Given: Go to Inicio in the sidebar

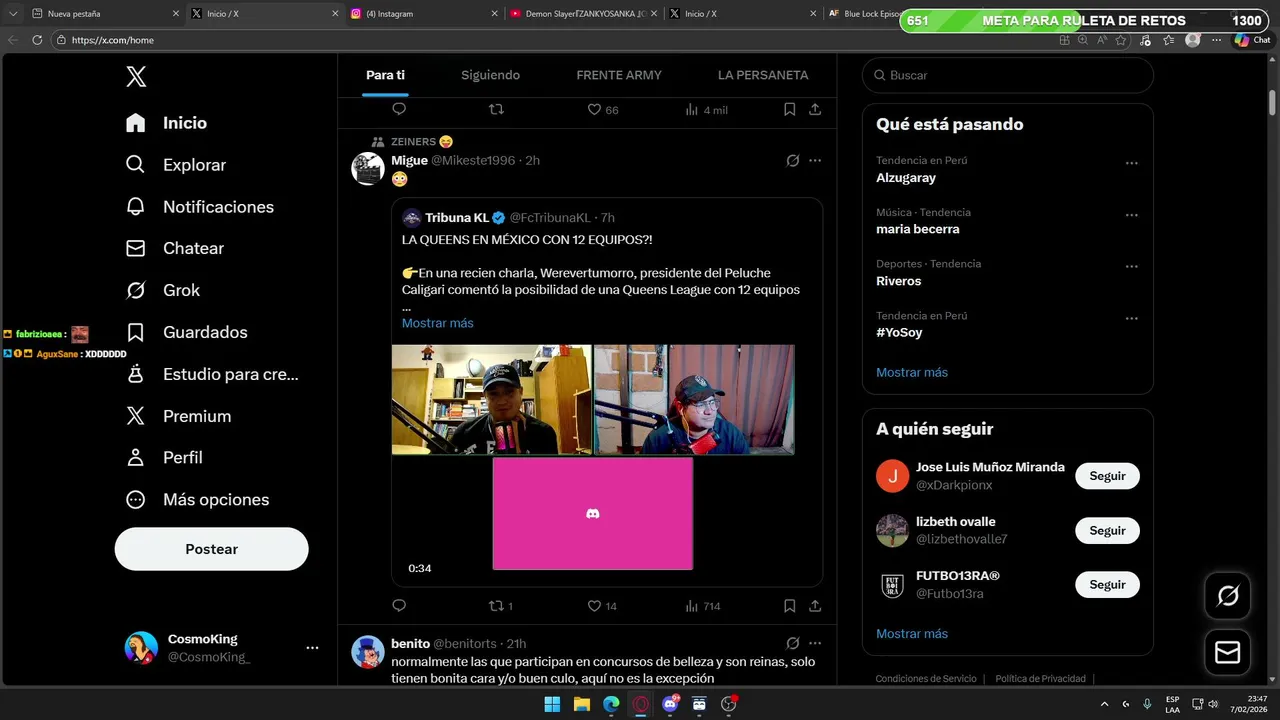Looking at the screenshot, I should [x=166, y=123].
